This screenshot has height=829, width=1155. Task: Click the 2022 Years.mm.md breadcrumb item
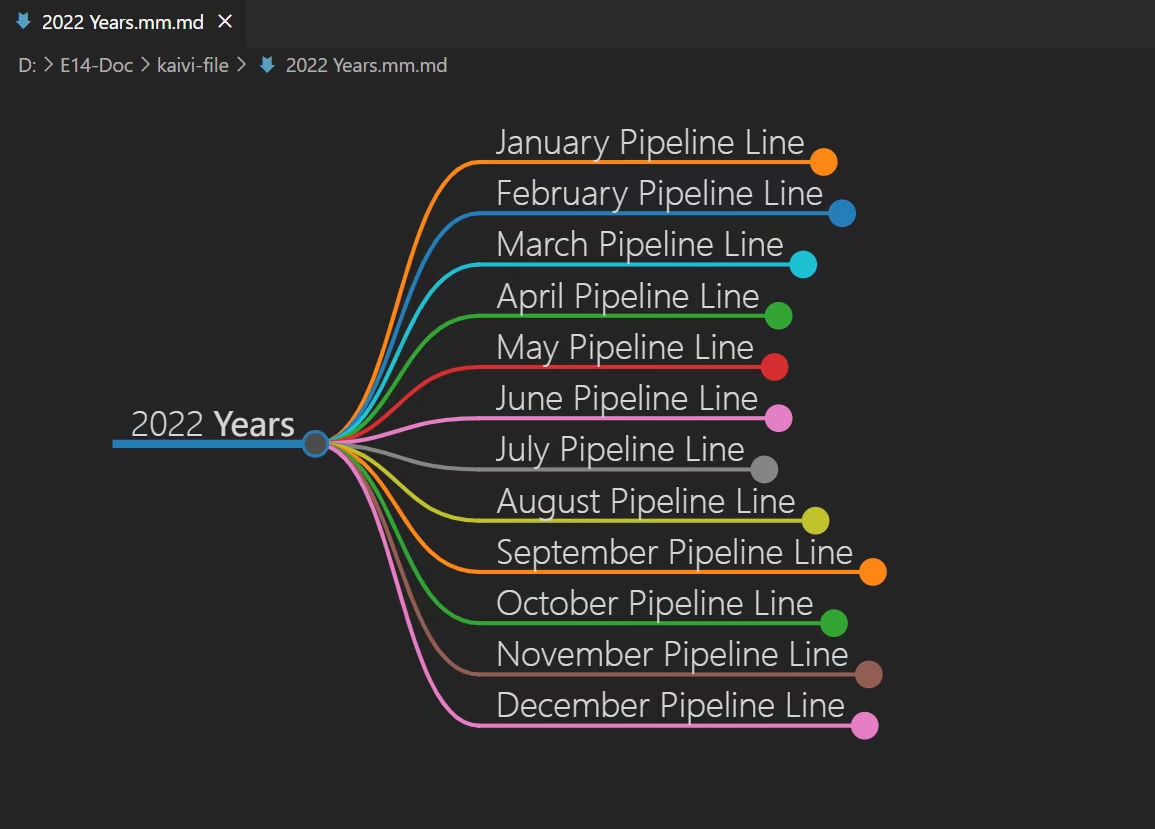point(366,66)
